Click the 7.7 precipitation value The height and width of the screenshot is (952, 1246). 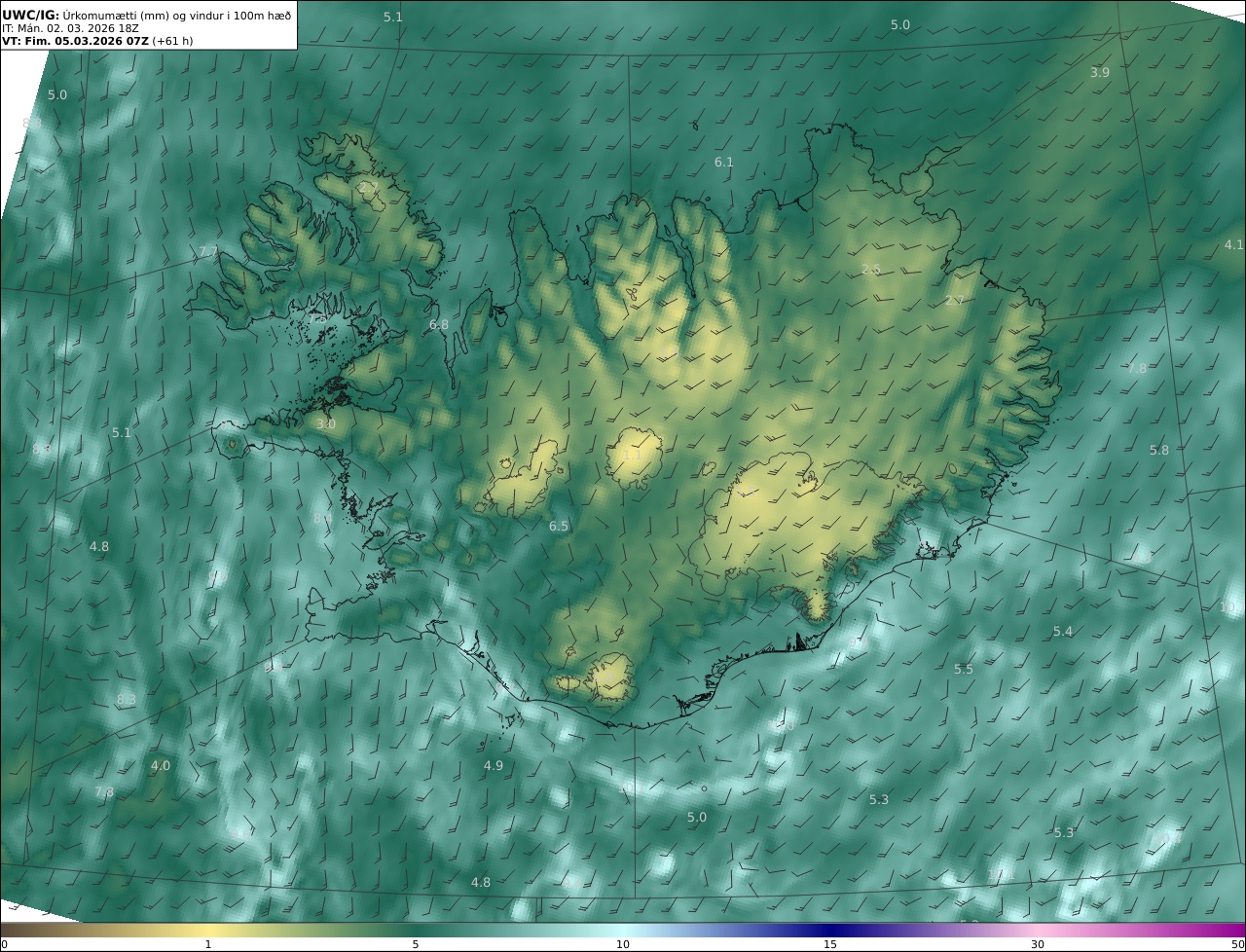[208, 252]
